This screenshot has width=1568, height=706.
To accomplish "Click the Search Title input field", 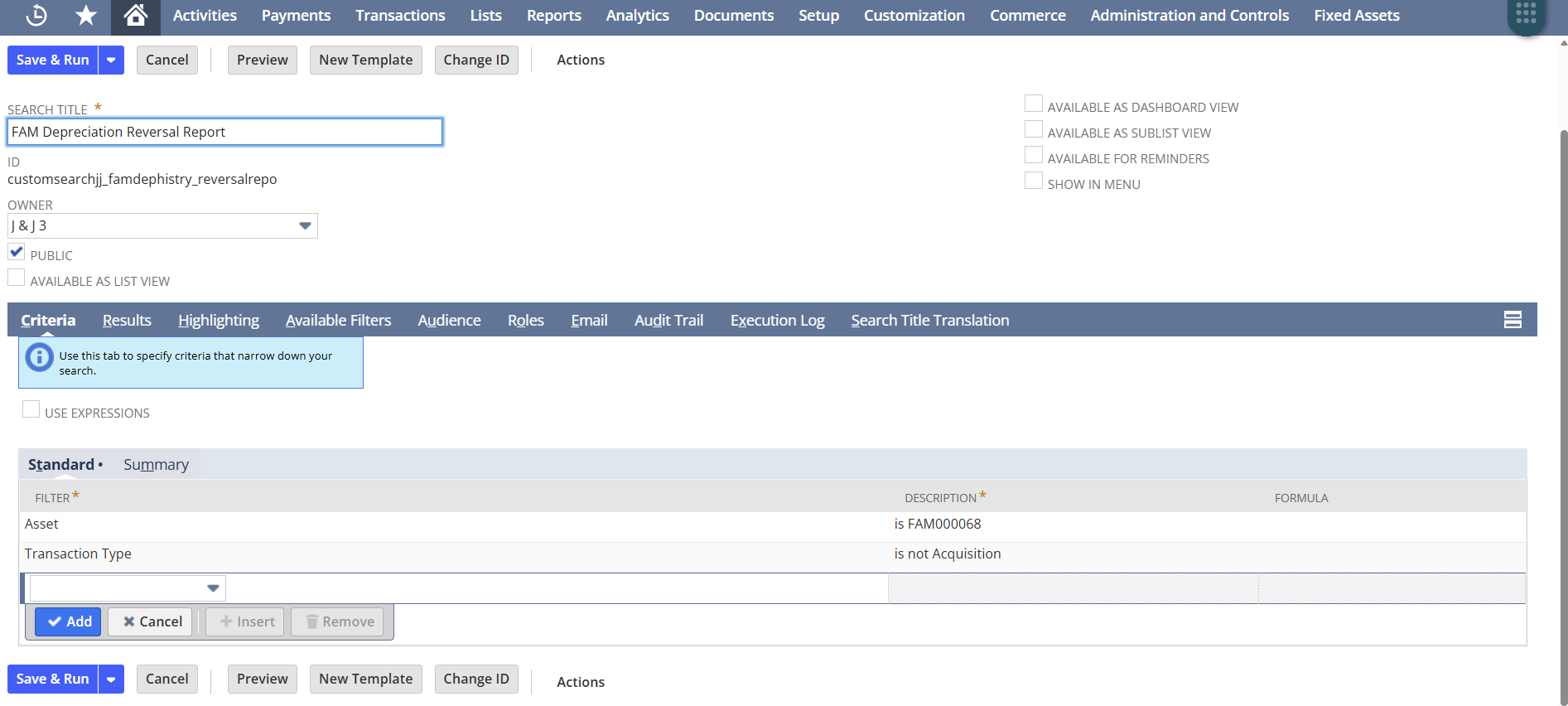I will click(x=224, y=132).
